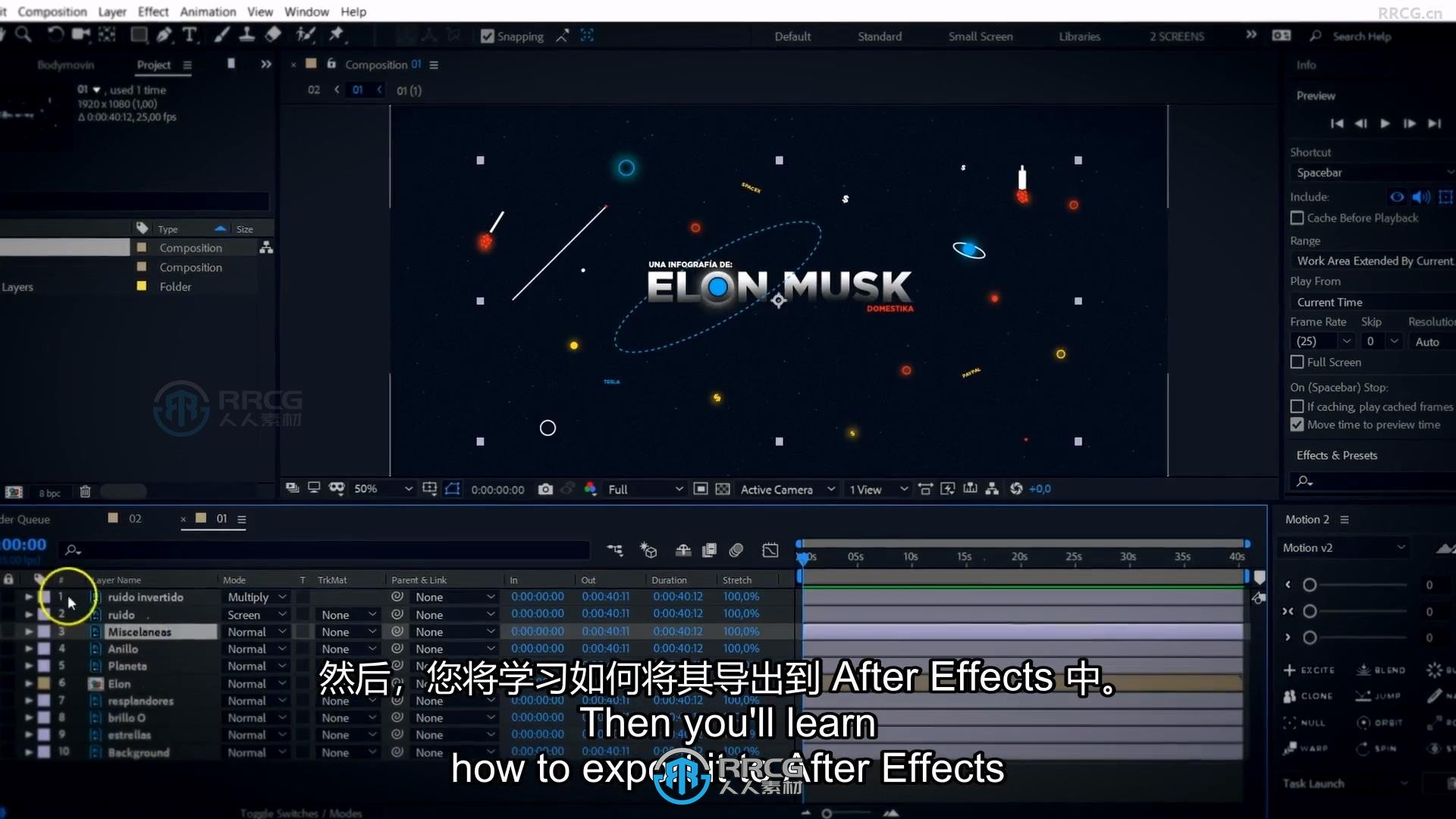Select the Animation menu item

click(207, 11)
